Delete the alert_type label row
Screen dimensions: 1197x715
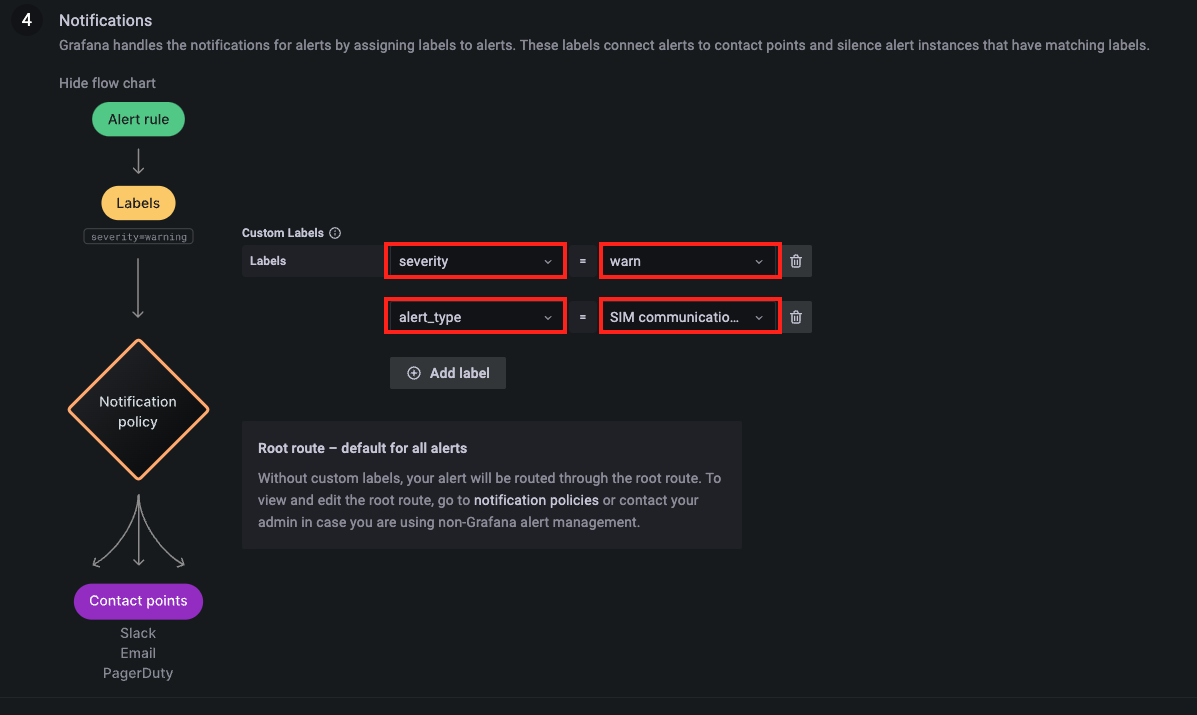(795, 317)
